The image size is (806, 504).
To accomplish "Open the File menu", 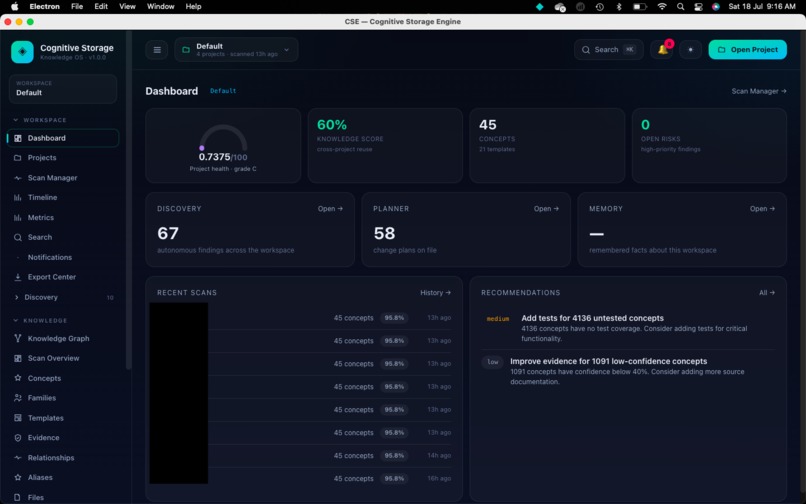I will (x=77, y=7).
